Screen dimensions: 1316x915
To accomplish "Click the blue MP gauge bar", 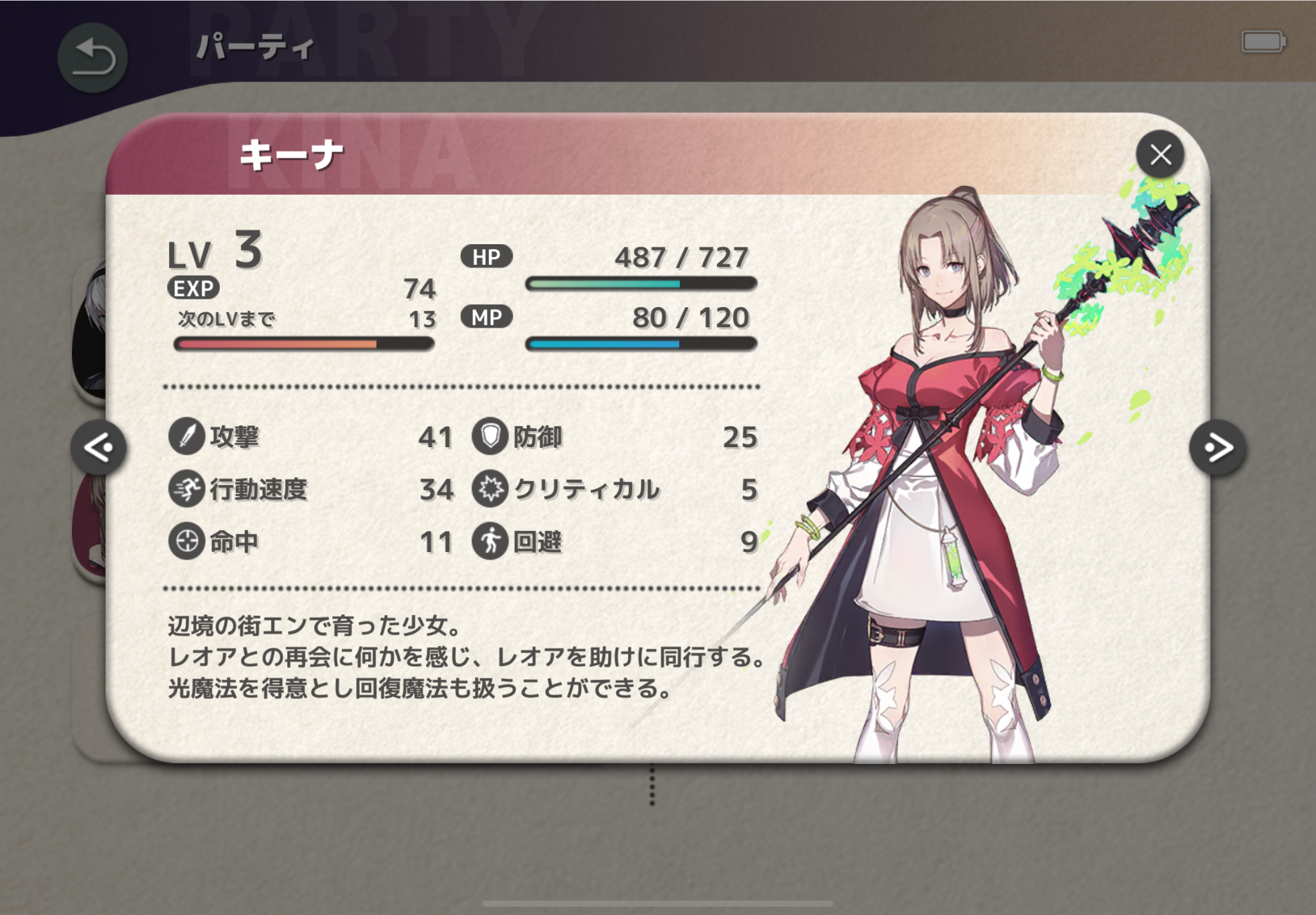I will coord(641,344).
